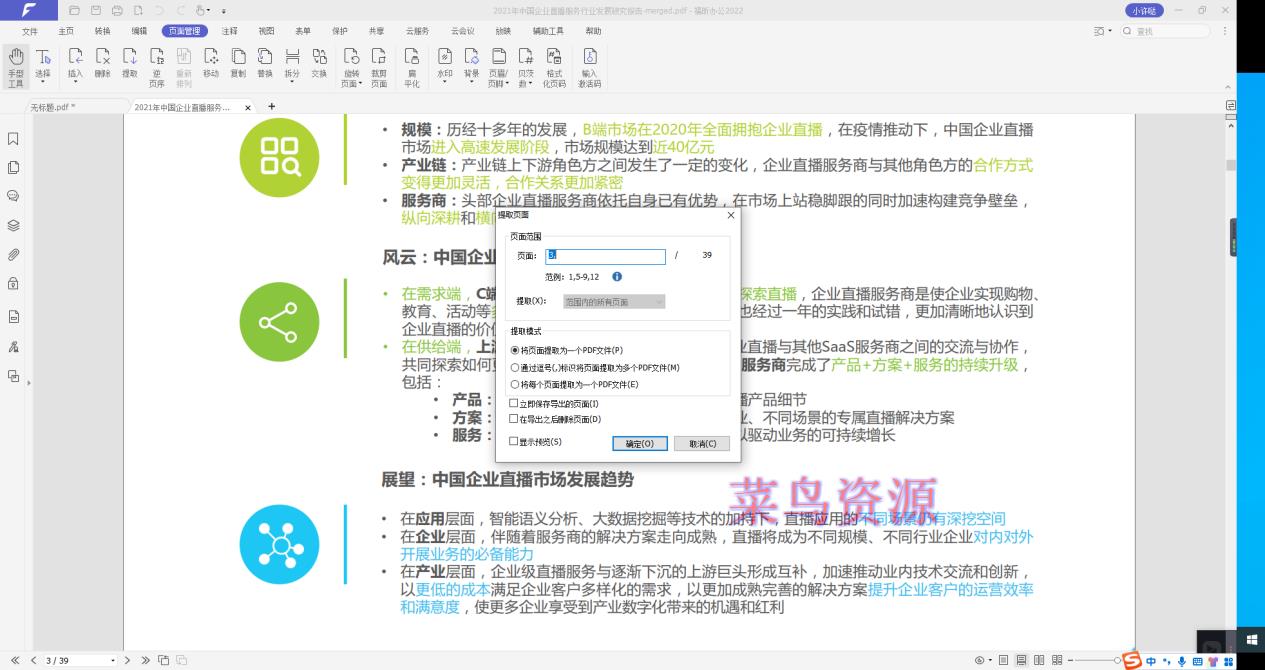The image size is (1265, 670).
Task: Open the page number dropdown in the status bar
Action: tap(113, 660)
